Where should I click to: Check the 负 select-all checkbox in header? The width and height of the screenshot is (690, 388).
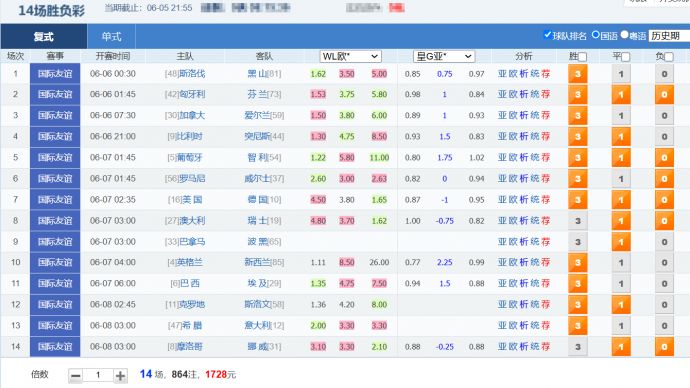669,57
